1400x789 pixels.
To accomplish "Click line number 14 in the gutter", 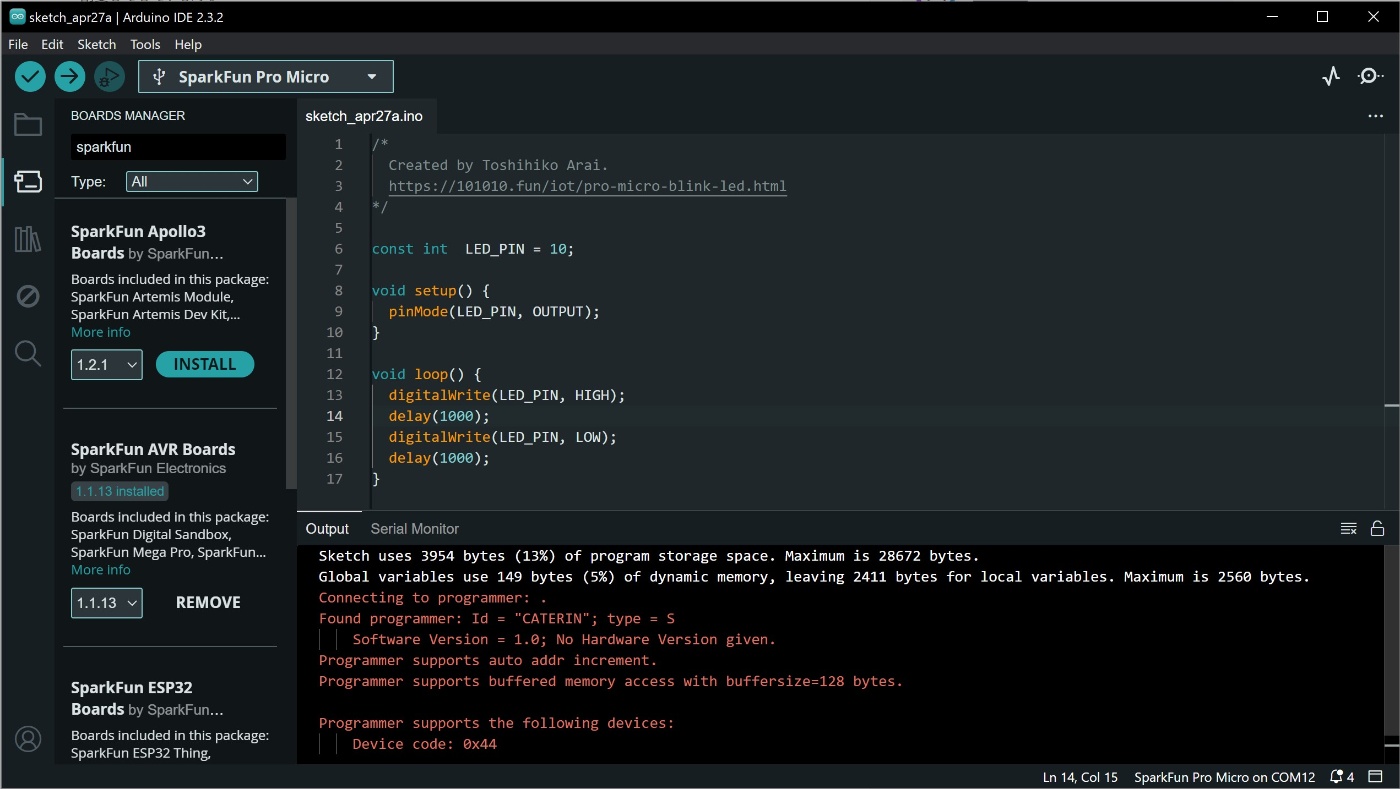I will tap(334, 416).
